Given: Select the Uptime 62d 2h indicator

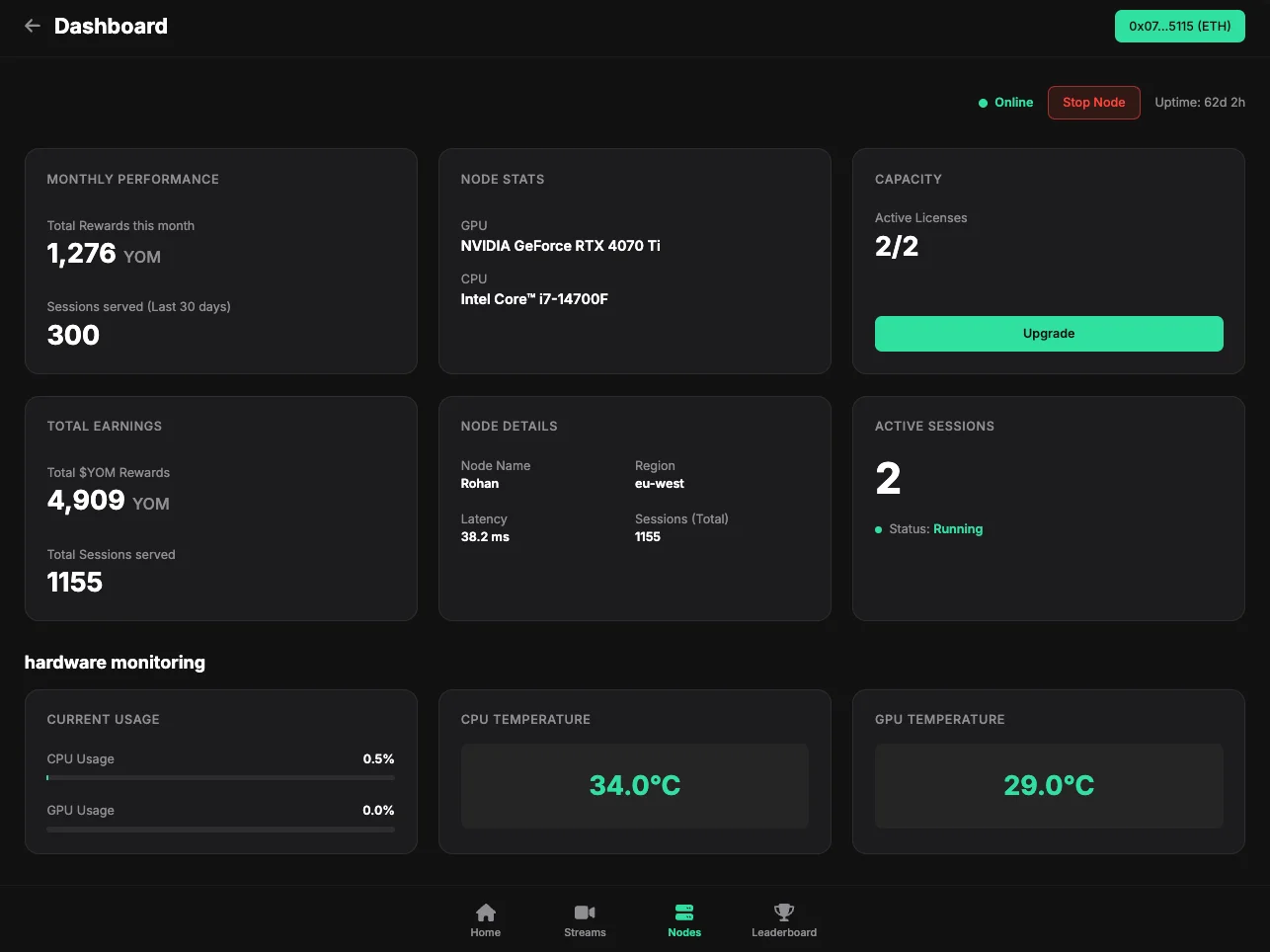Looking at the screenshot, I should [x=1200, y=102].
